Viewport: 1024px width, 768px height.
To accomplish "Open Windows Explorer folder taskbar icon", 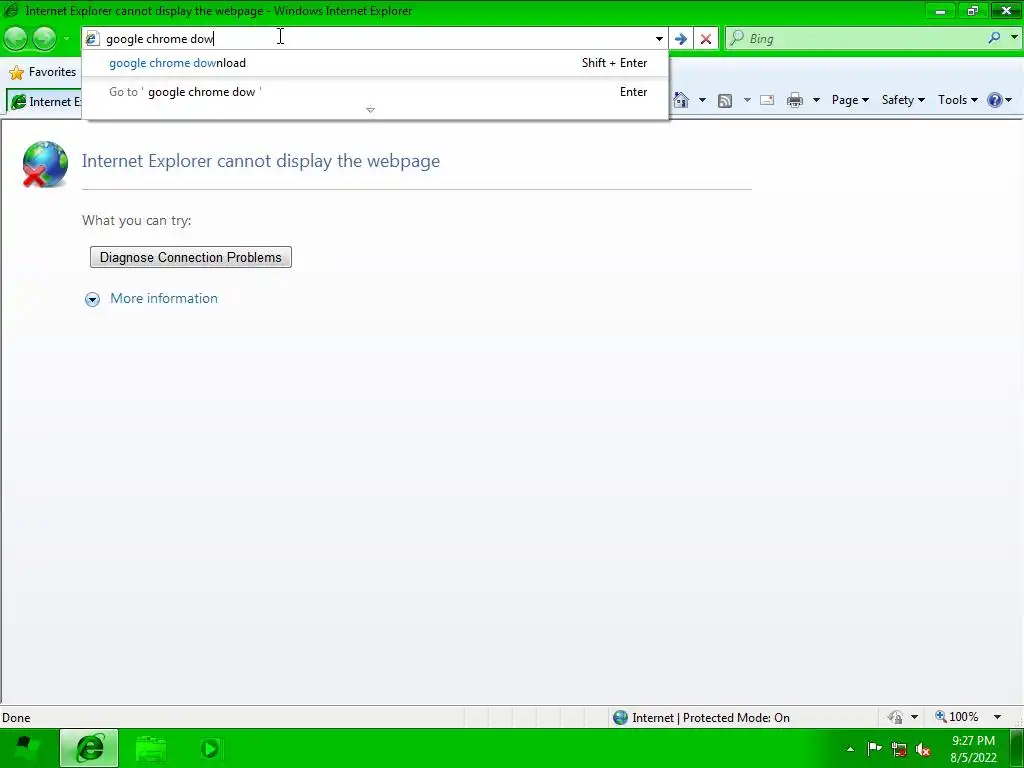I will (x=151, y=748).
